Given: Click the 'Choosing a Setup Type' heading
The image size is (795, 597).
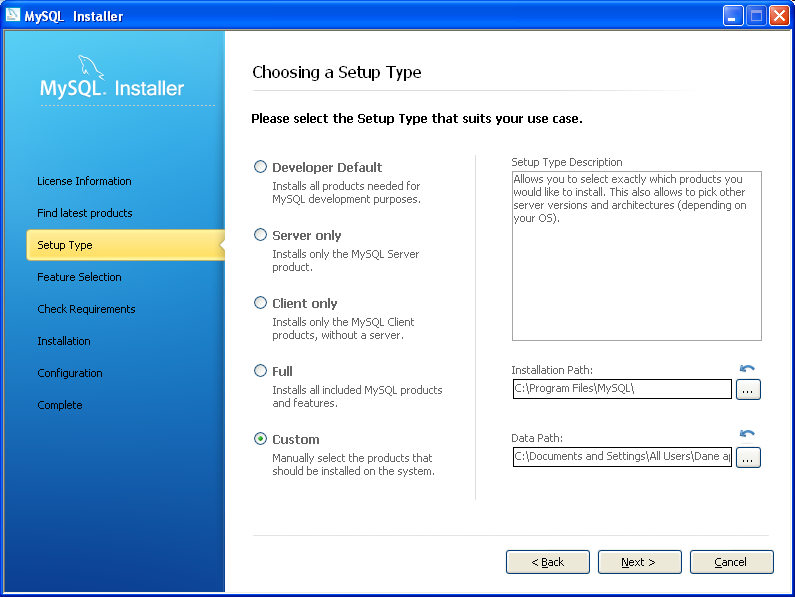Looking at the screenshot, I should coord(337,73).
